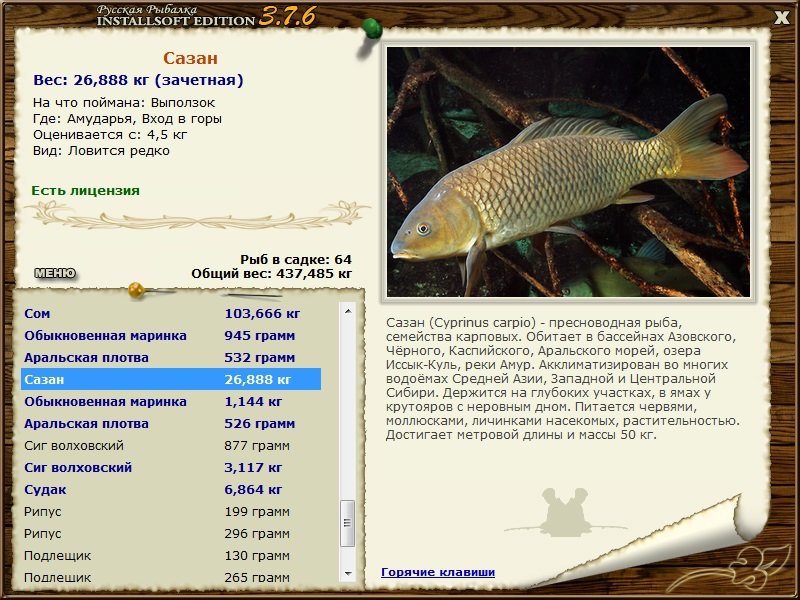This screenshot has width=800, height=600.
Task: Select Аральская плотва 532 грамм entry
Action: click(171, 358)
